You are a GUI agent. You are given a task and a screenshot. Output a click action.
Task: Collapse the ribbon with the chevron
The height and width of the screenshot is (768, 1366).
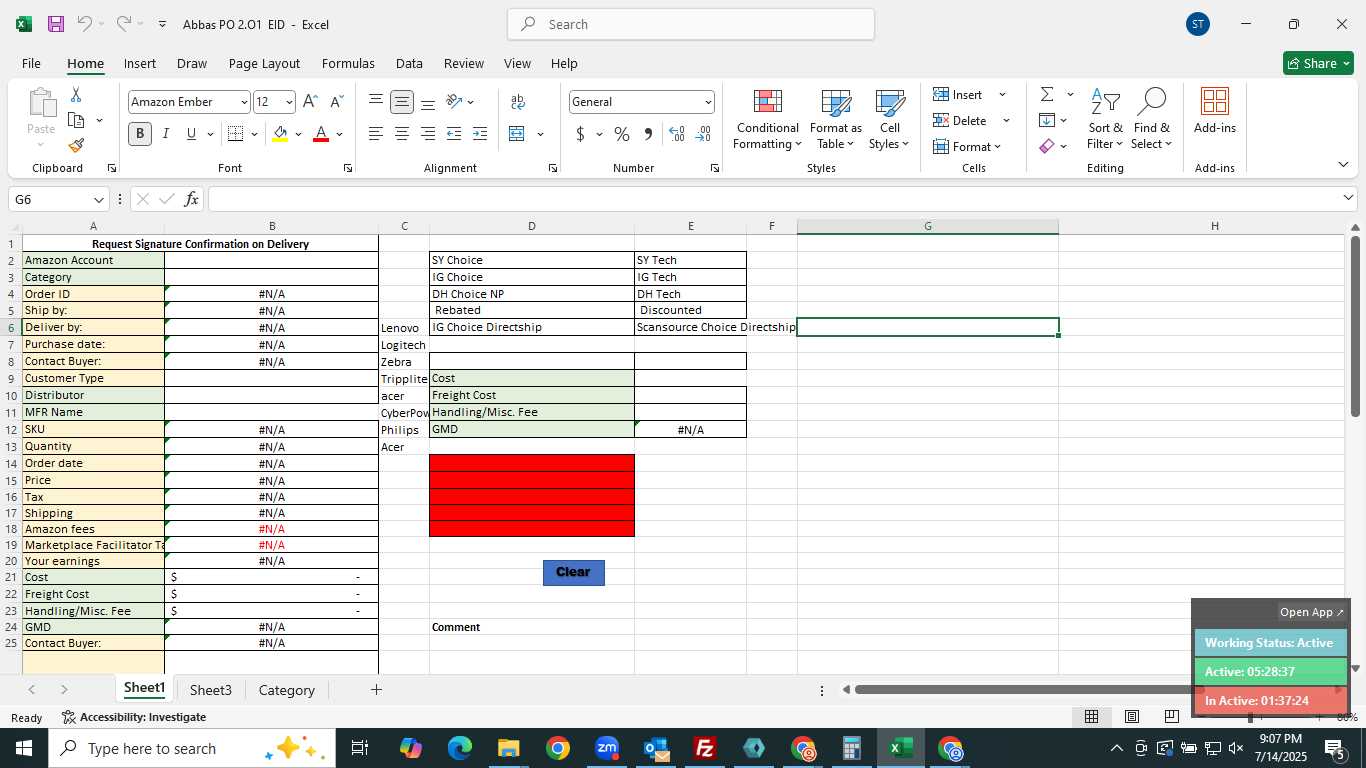click(1343, 165)
